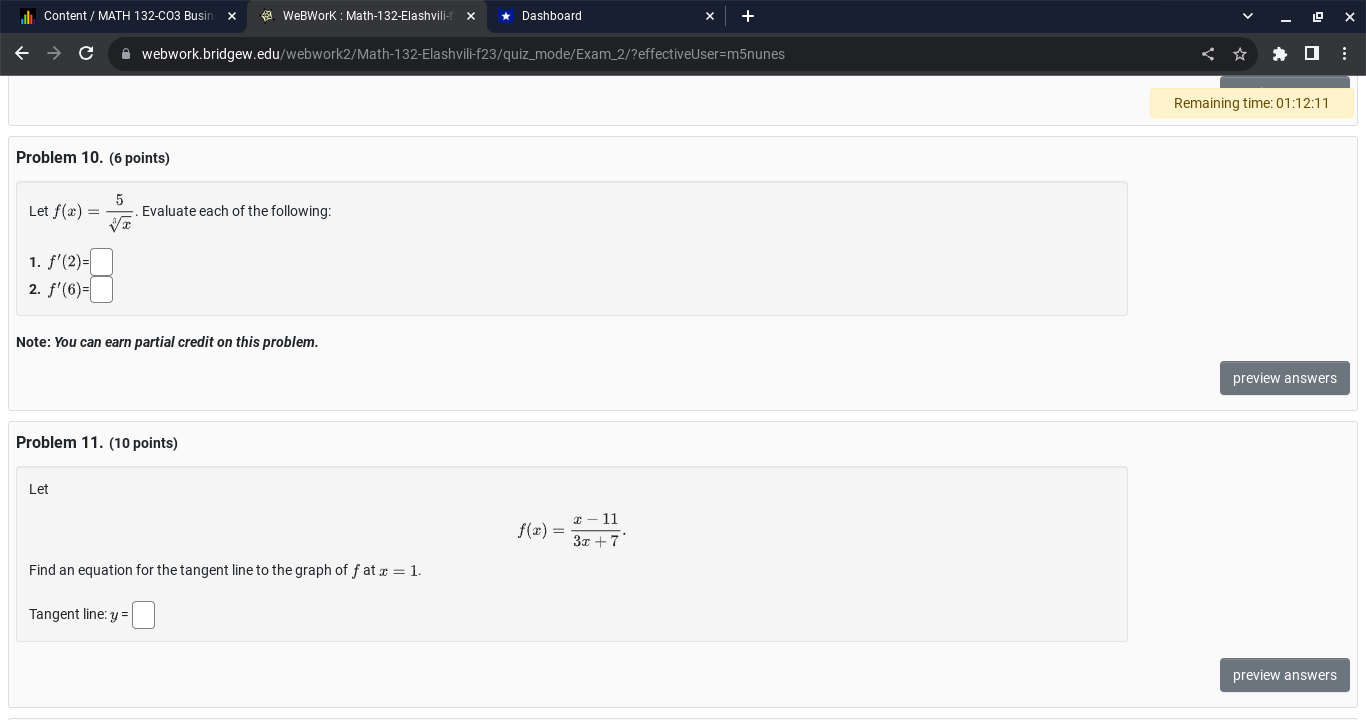Click the f'(6) answer box
Viewport: 1366px width, 720px height.
101,289
